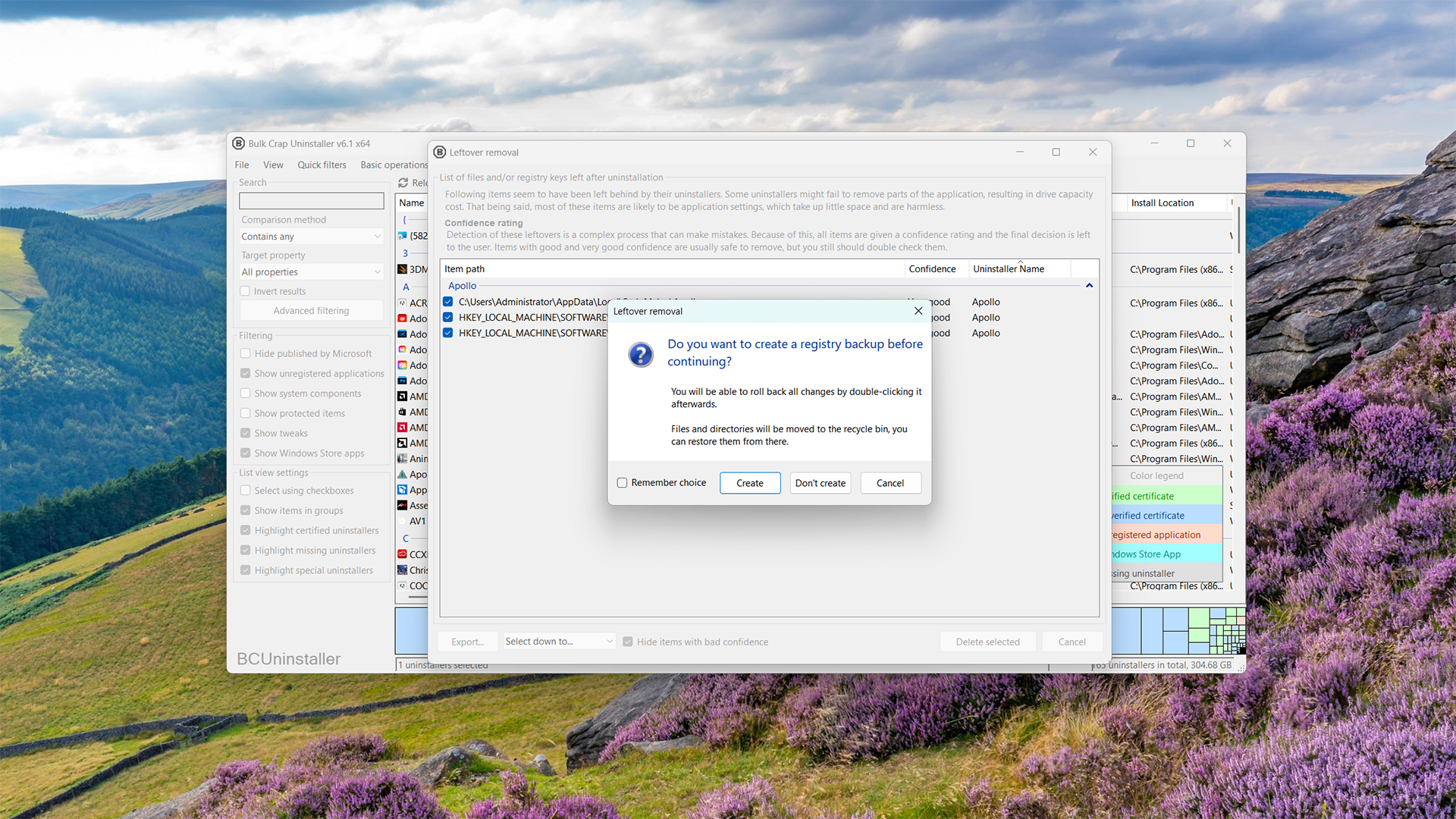The height and width of the screenshot is (819, 1456).
Task: Toggle the Invert results checkbox
Action: [245, 291]
